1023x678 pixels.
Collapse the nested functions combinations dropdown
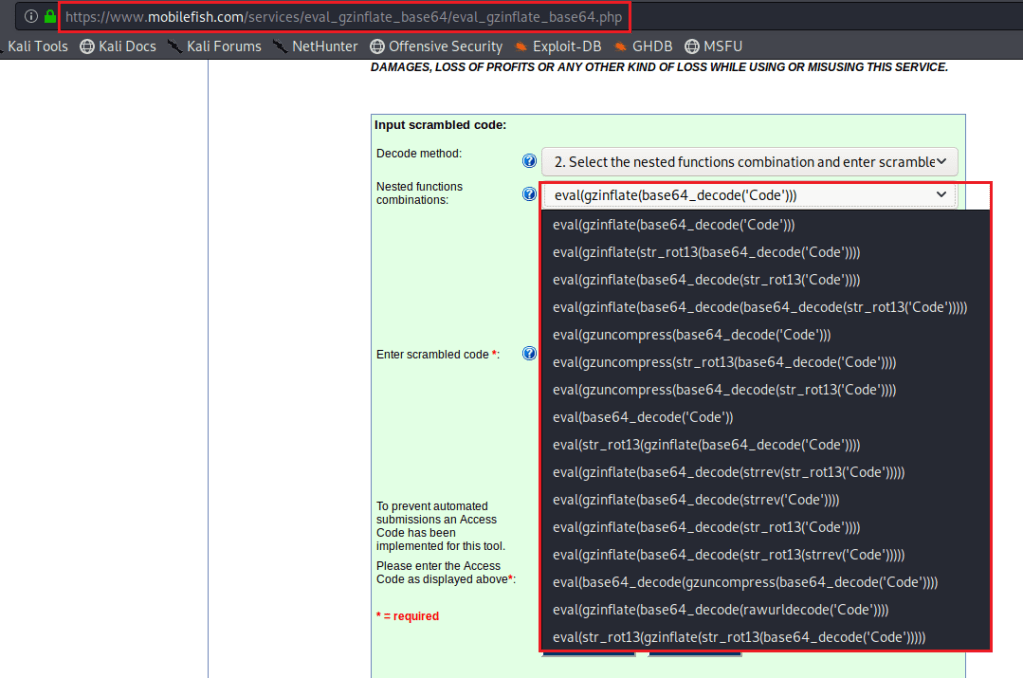point(749,195)
